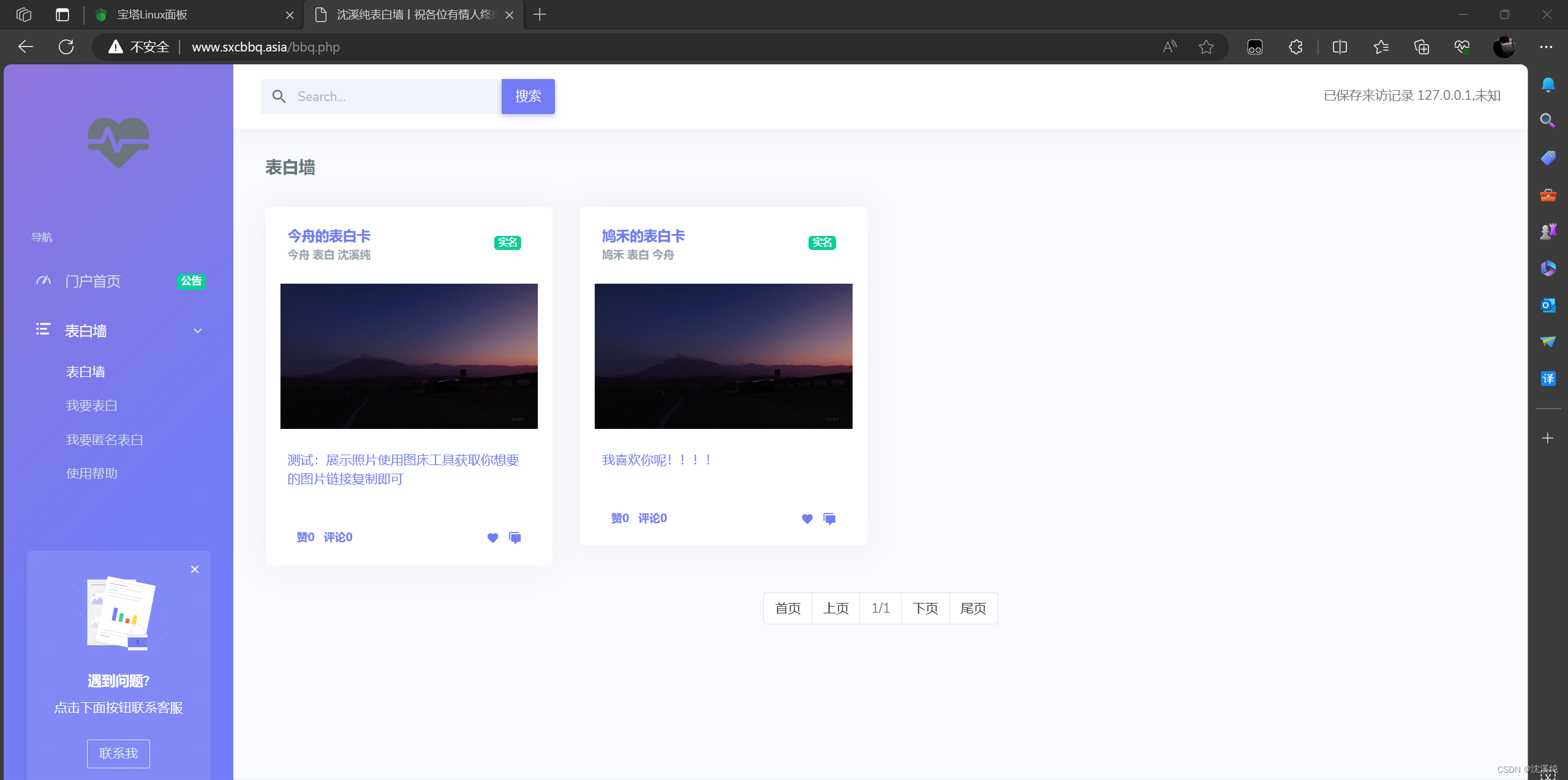The height and width of the screenshot is (780, 1568).
Task: Open browser settings and more menu
Action: point(1546,47)
